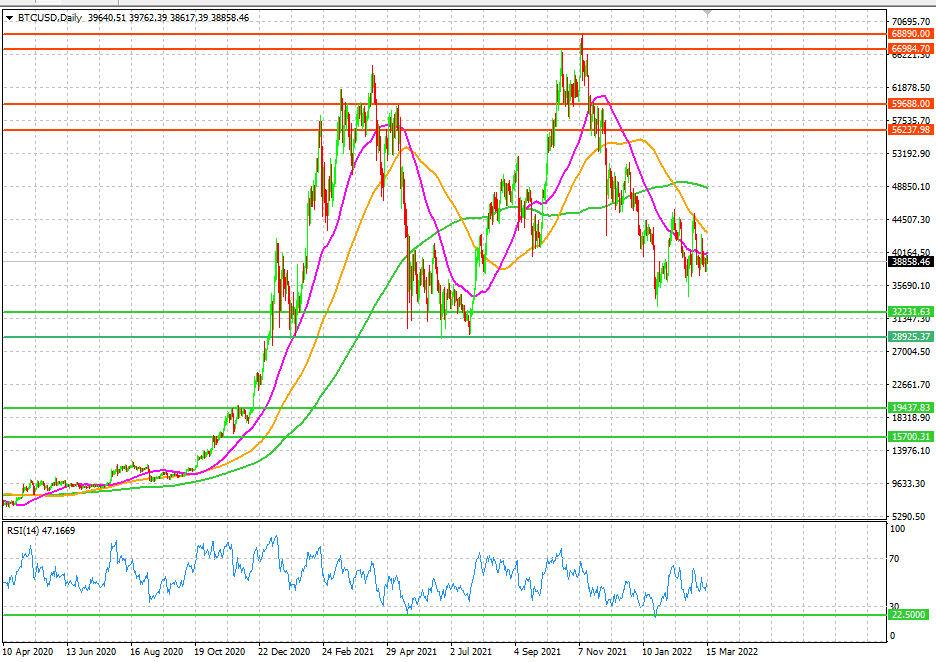The image size is (936, 662).
Task: Select the 66984.70 resistance price label
Action: [x=910, y=49]
